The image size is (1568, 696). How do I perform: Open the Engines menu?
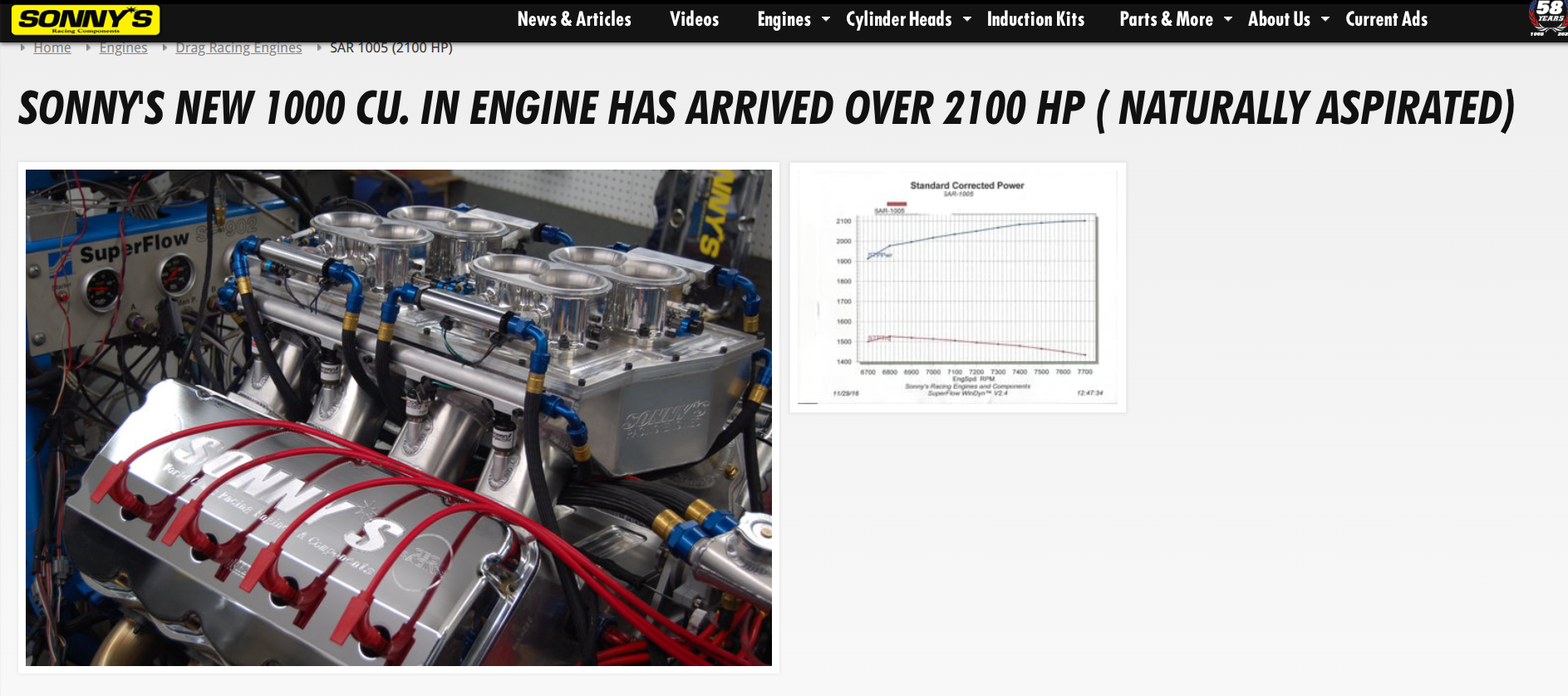[x=784, y=19]
